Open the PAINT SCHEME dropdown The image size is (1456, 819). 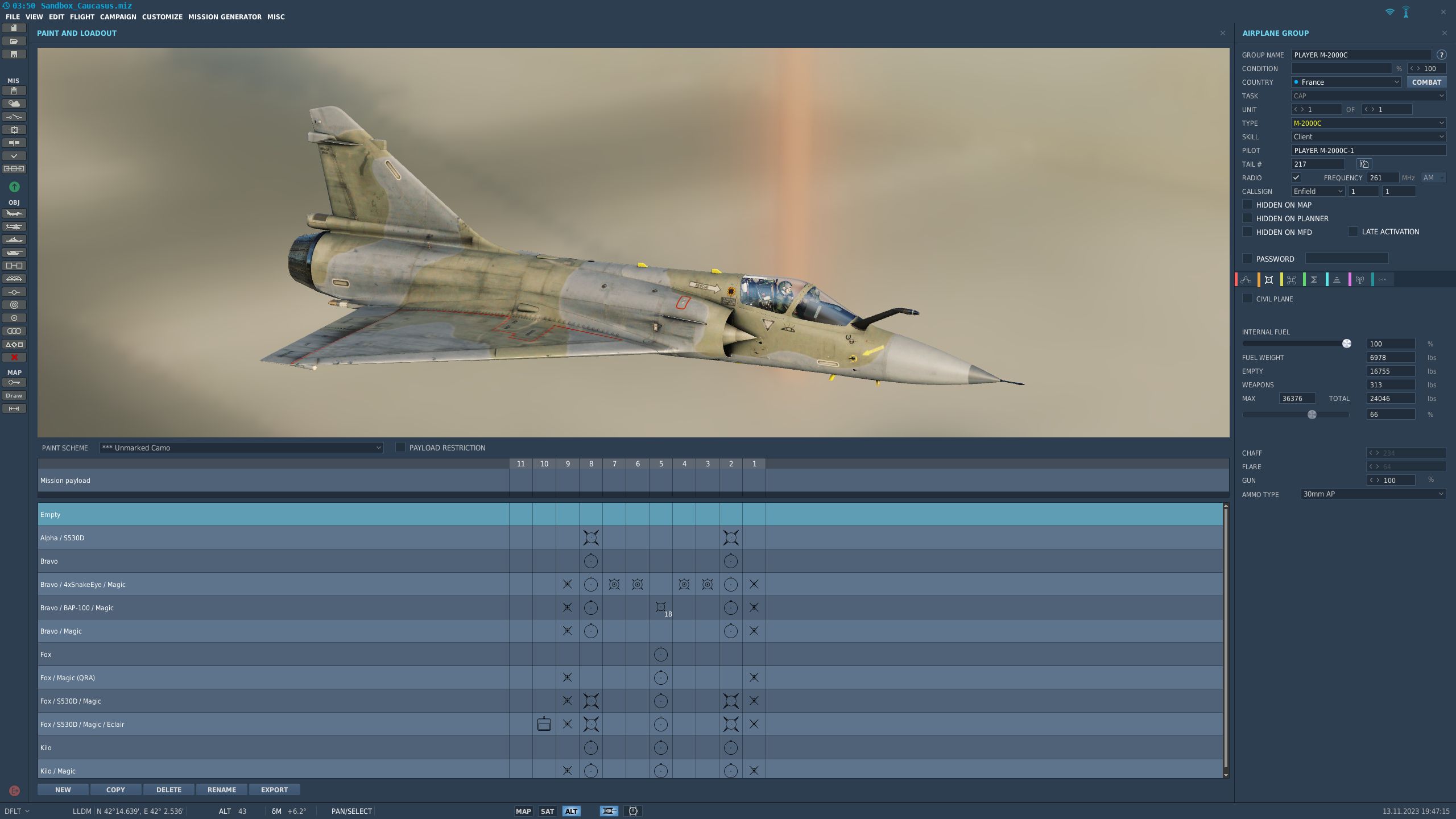pos(241,448)
